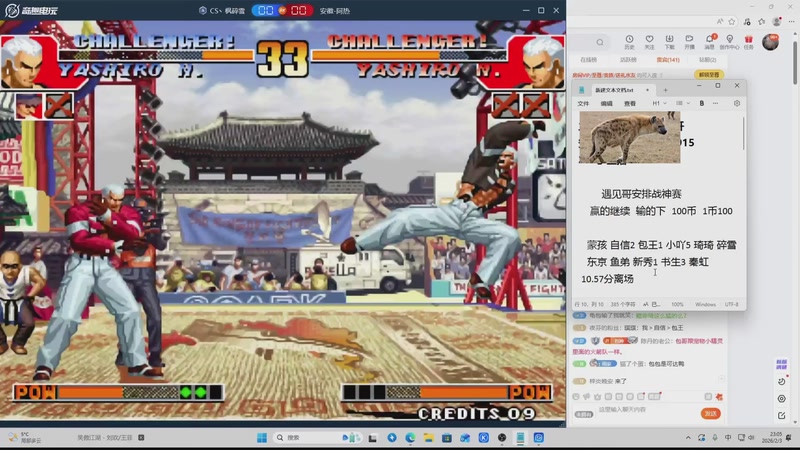Open the target settings icon in right sidebar
The height and width of the screenshot is (450, 800).
tap(781, 398)
